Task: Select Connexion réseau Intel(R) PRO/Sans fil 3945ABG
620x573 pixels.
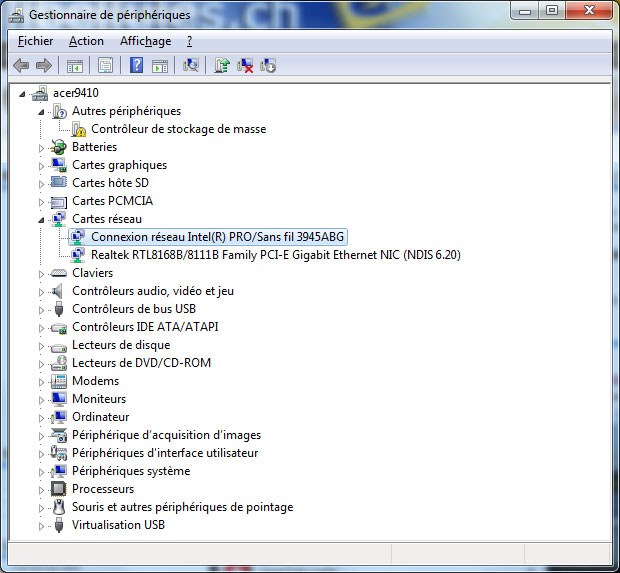Action: (x=217, y=237)
